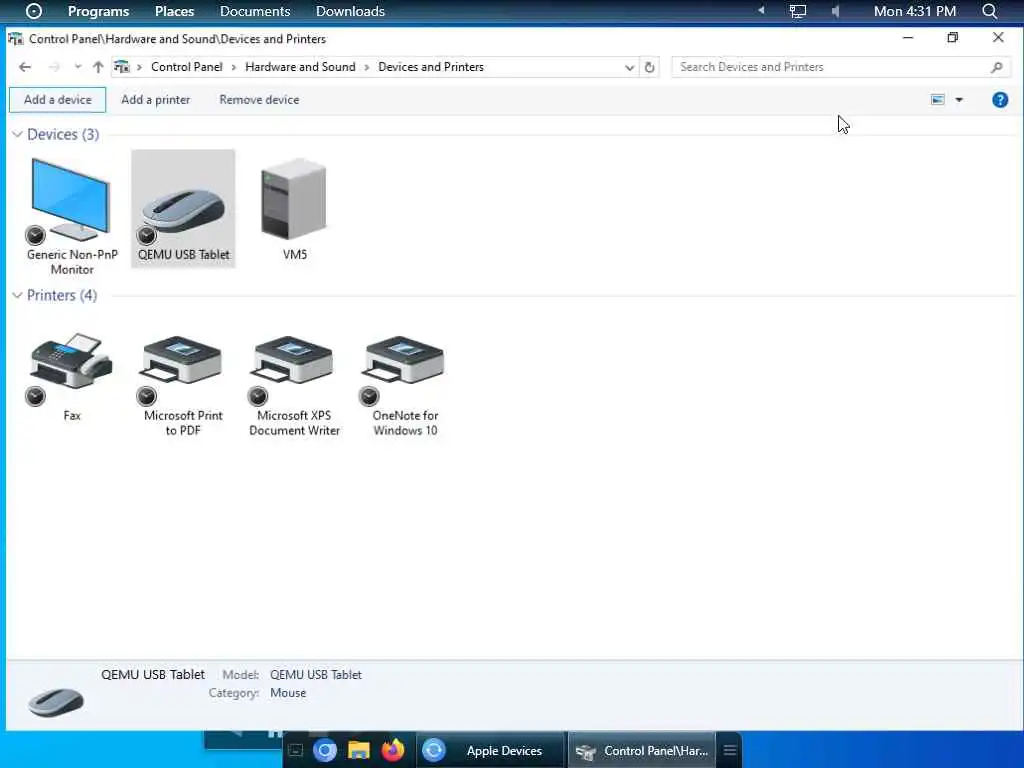
Task: Click the show desktop taskbar icon
Action: pos(295,750)
